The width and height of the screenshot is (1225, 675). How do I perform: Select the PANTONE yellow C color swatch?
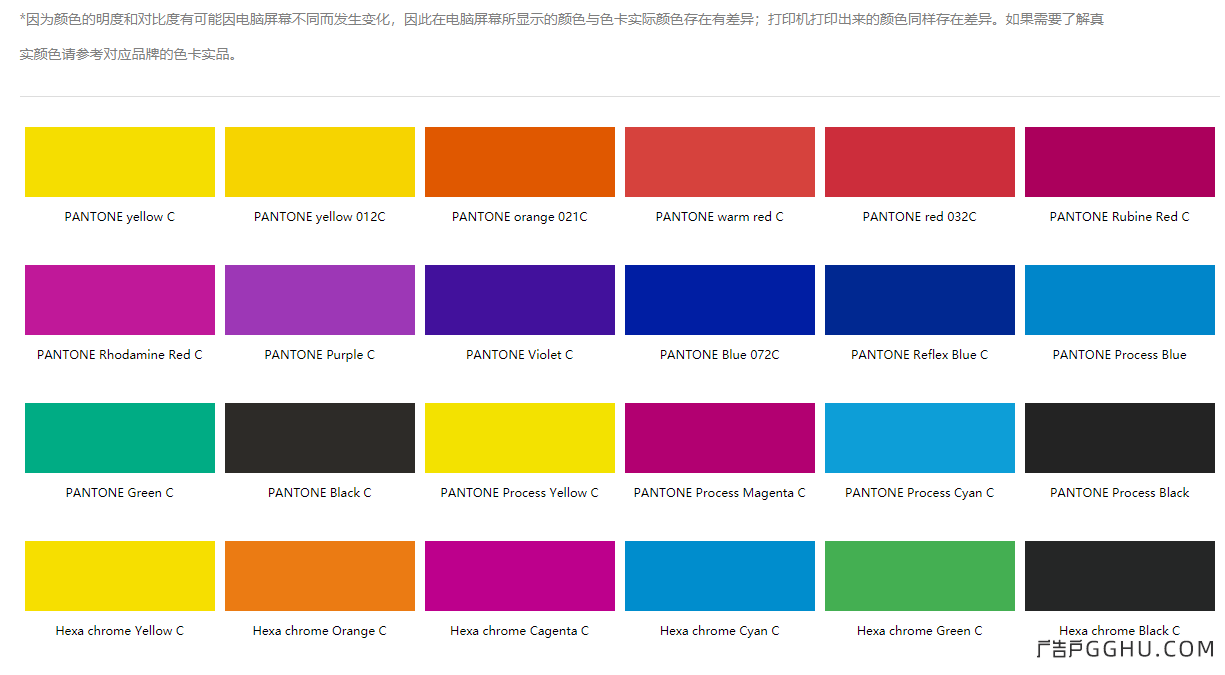120,162
